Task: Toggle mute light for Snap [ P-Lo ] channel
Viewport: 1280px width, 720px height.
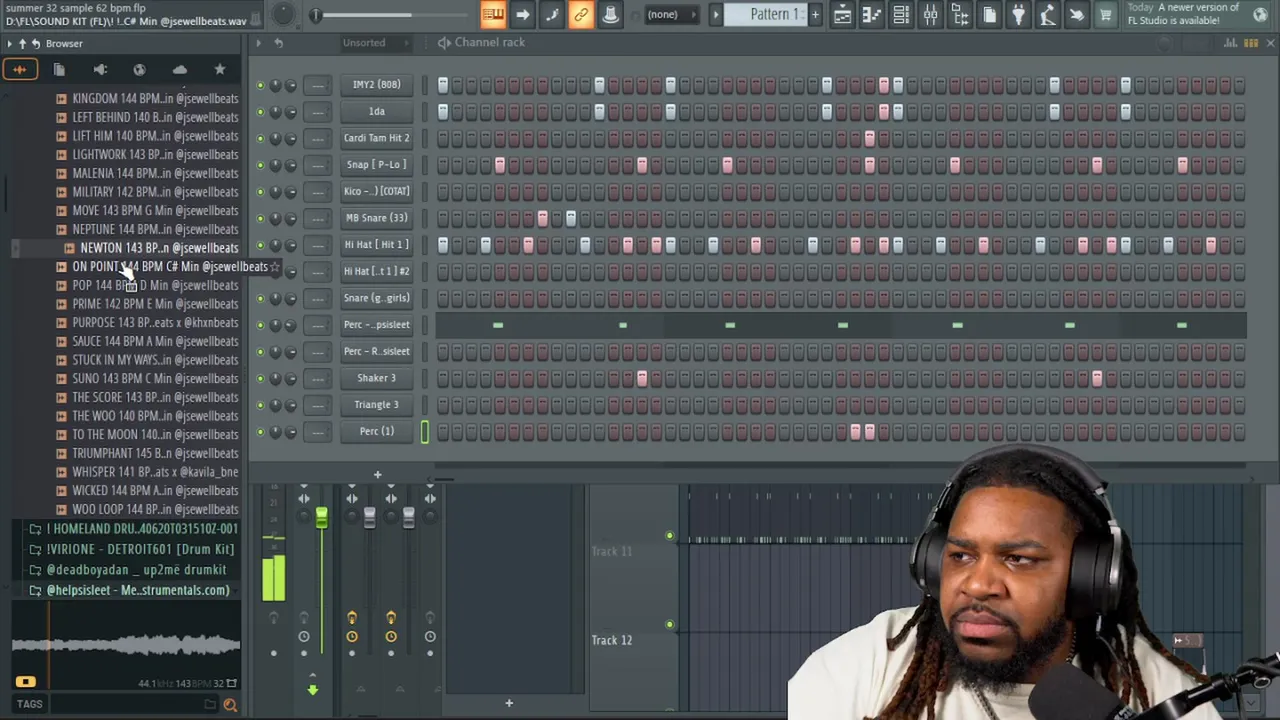Action: point(260,165)
